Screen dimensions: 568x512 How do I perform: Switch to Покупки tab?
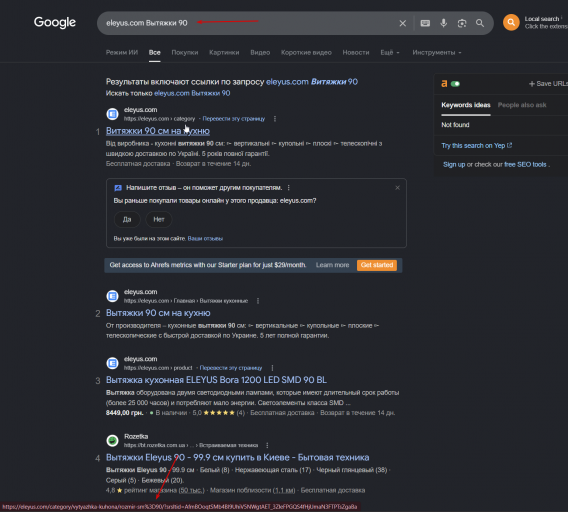coord(185,53)
